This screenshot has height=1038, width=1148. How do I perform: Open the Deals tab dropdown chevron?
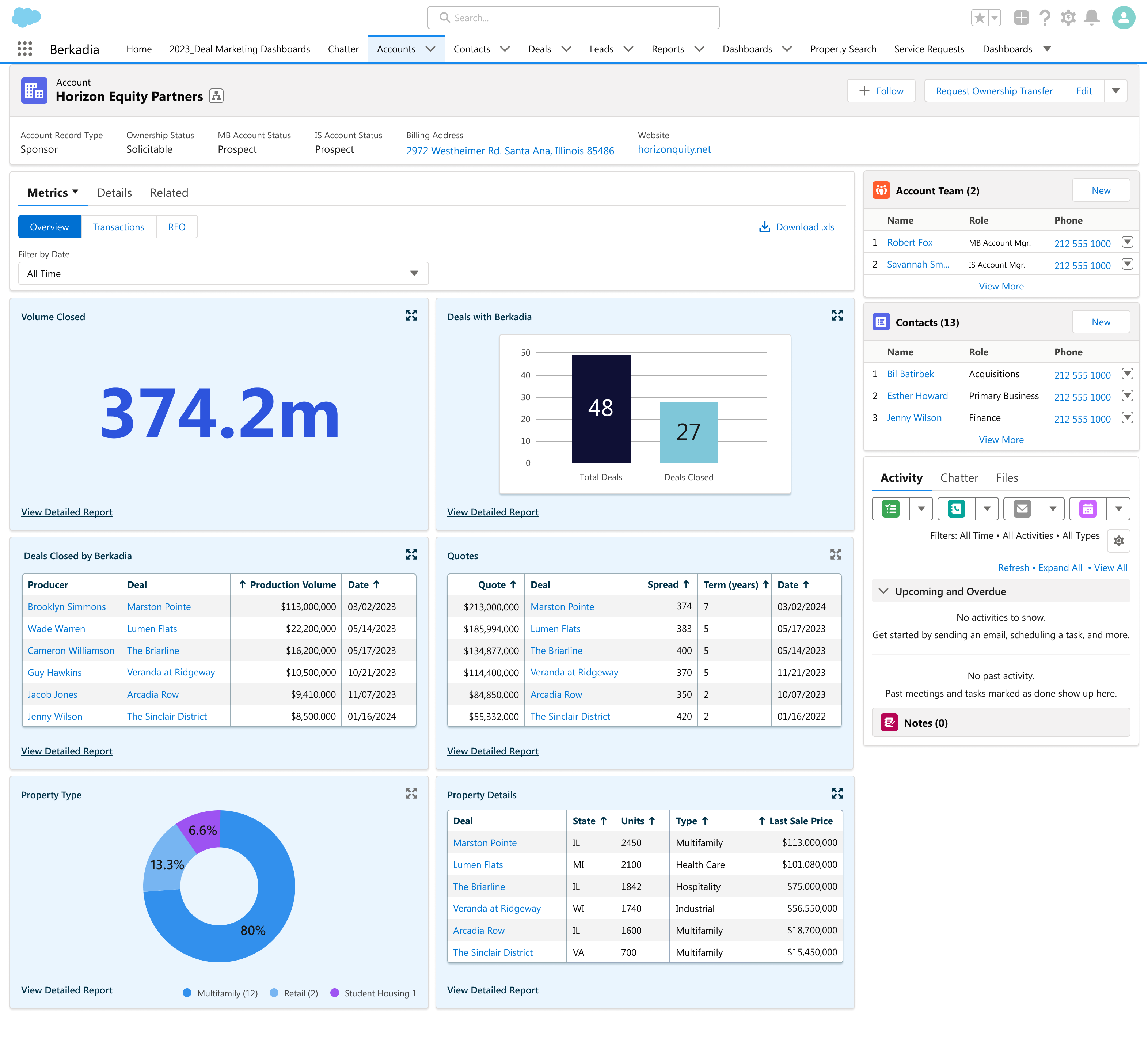566,49
